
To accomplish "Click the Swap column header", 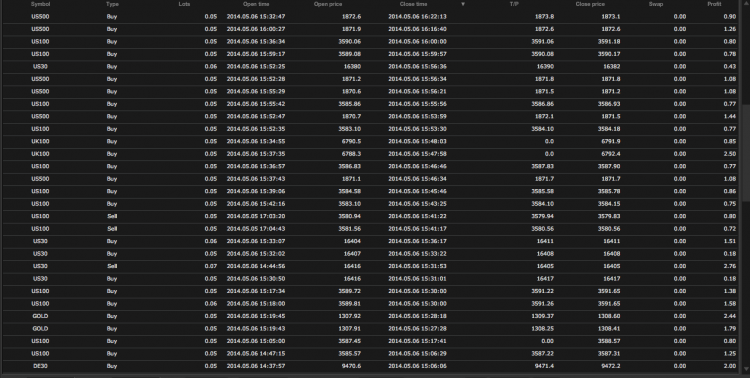I will click(655, 4).
